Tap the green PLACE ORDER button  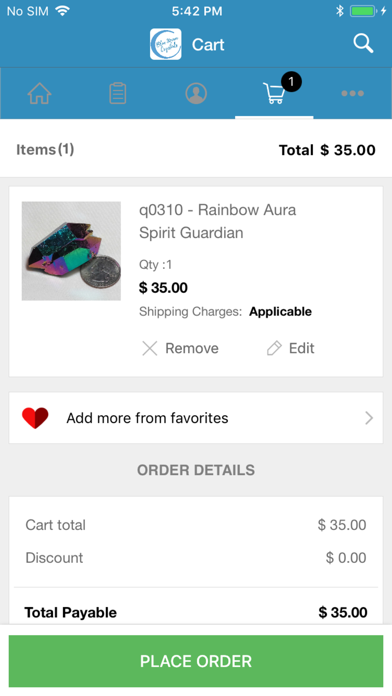pyautogui.click(x=196, y=661)
